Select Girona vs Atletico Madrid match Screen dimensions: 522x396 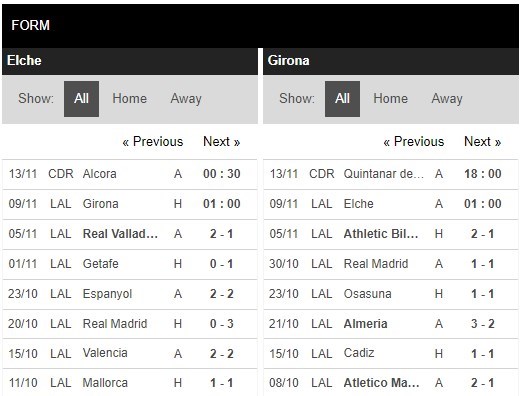coord(391,383)
